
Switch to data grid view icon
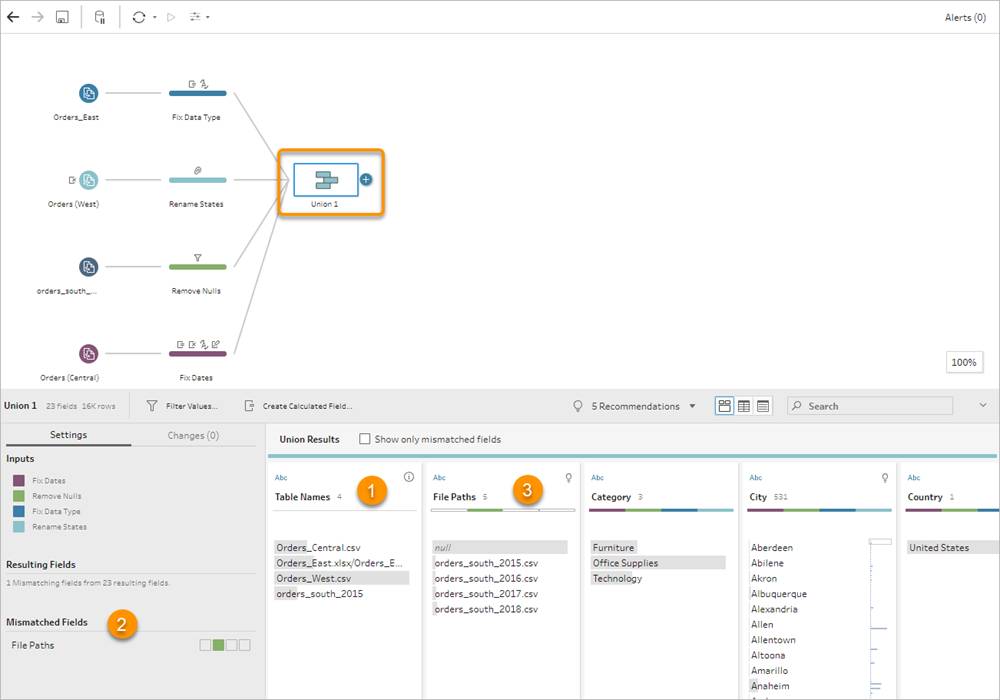(744, 406)
